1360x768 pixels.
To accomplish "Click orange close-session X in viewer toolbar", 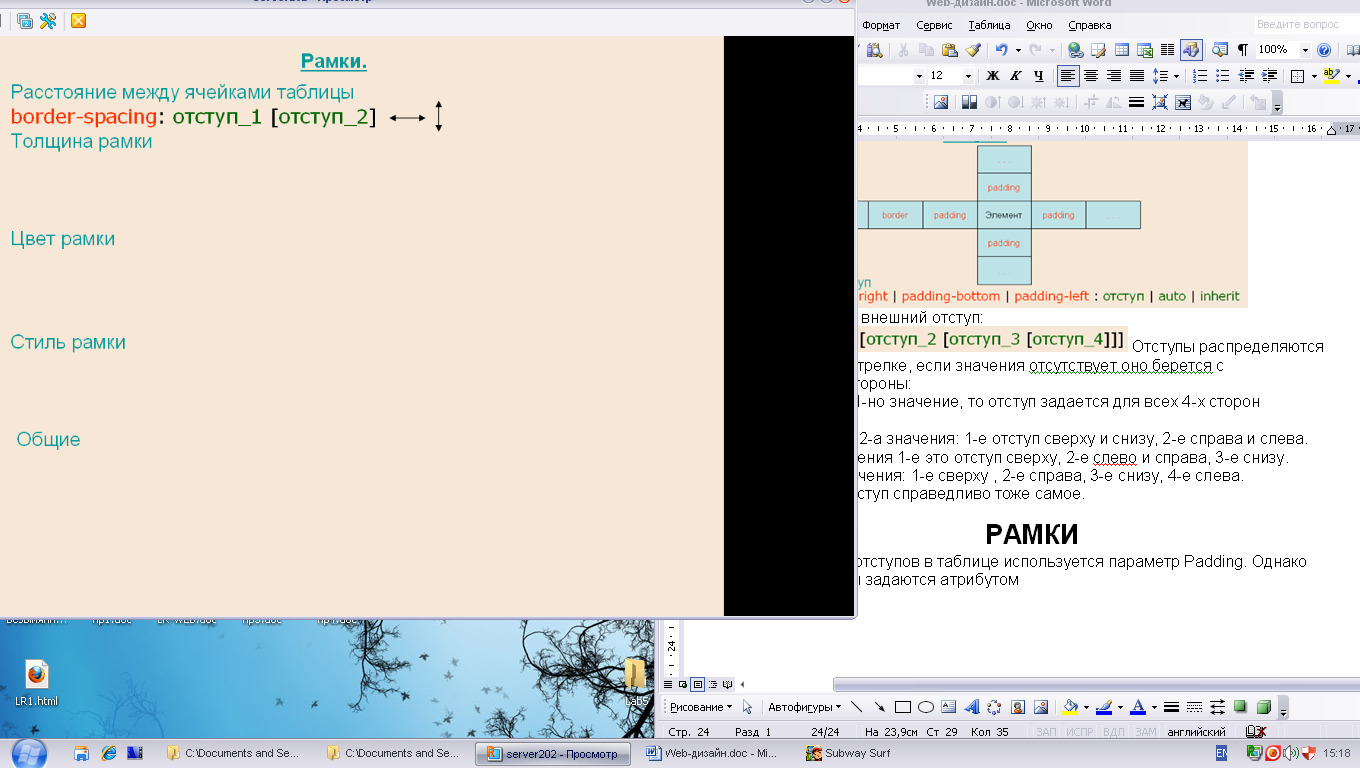I will click(x=78, y=20).
